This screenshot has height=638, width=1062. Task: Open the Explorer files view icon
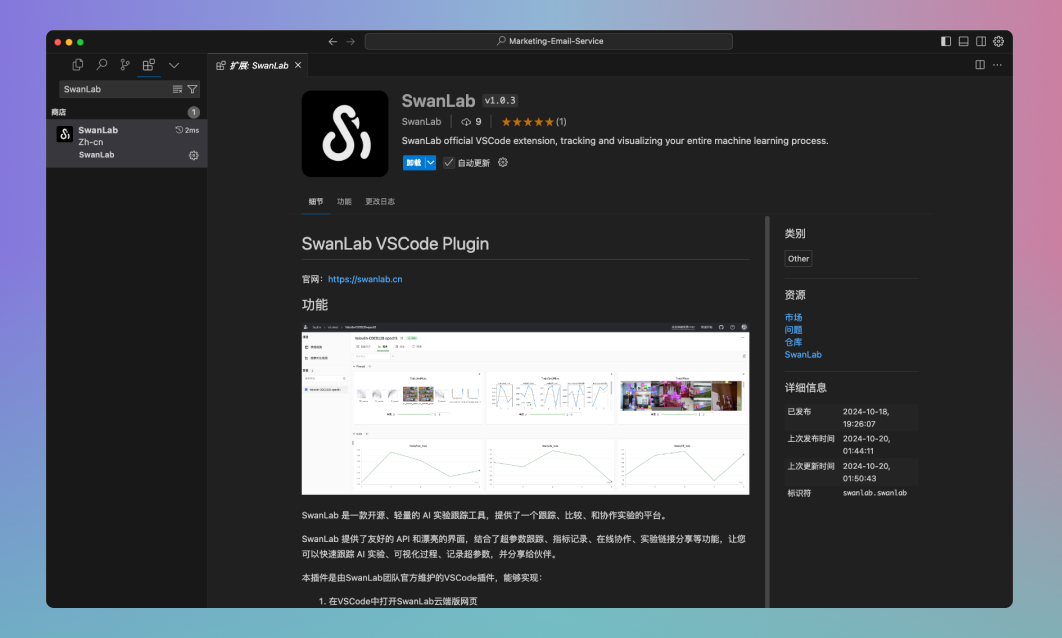(78, 65)
